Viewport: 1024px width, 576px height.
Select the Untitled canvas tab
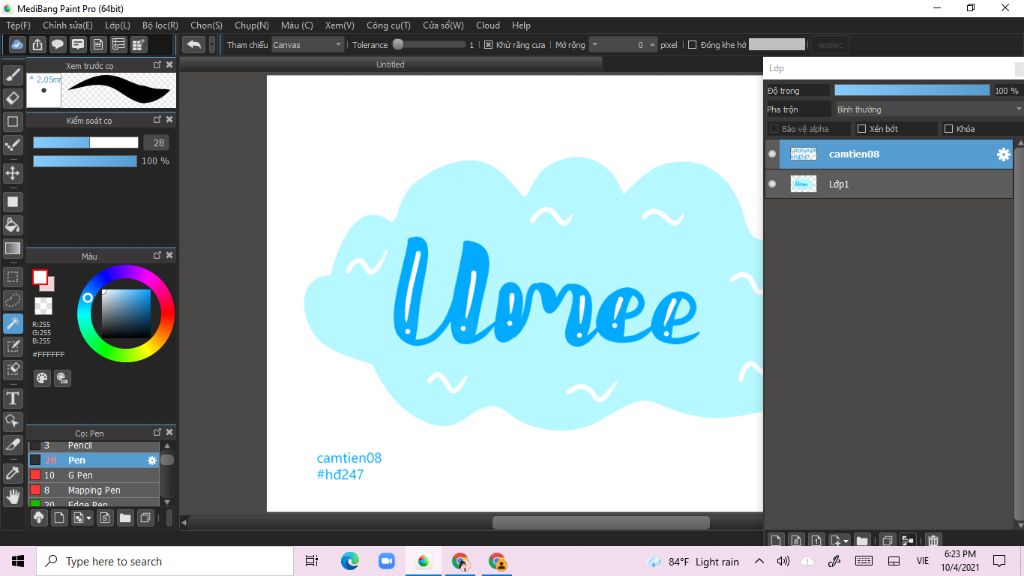click(391, 65)
